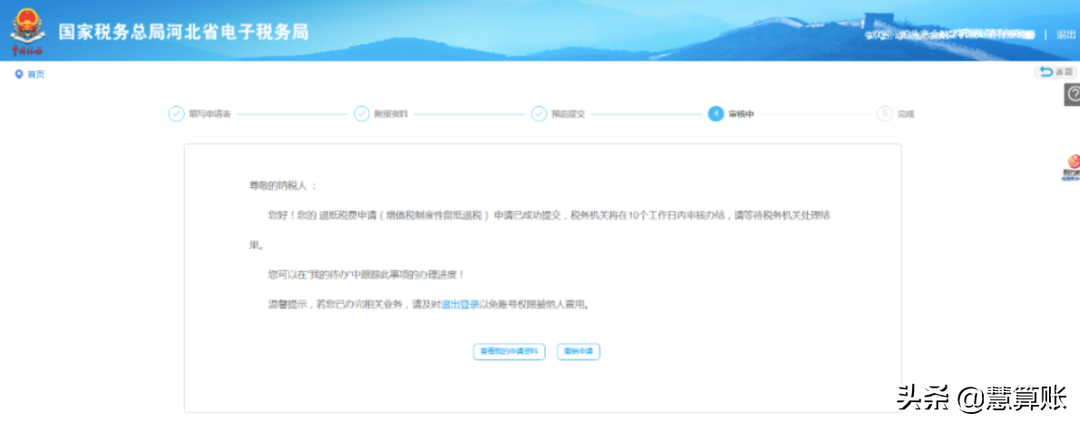Click the 预览提交 step label

click(568, 114)
